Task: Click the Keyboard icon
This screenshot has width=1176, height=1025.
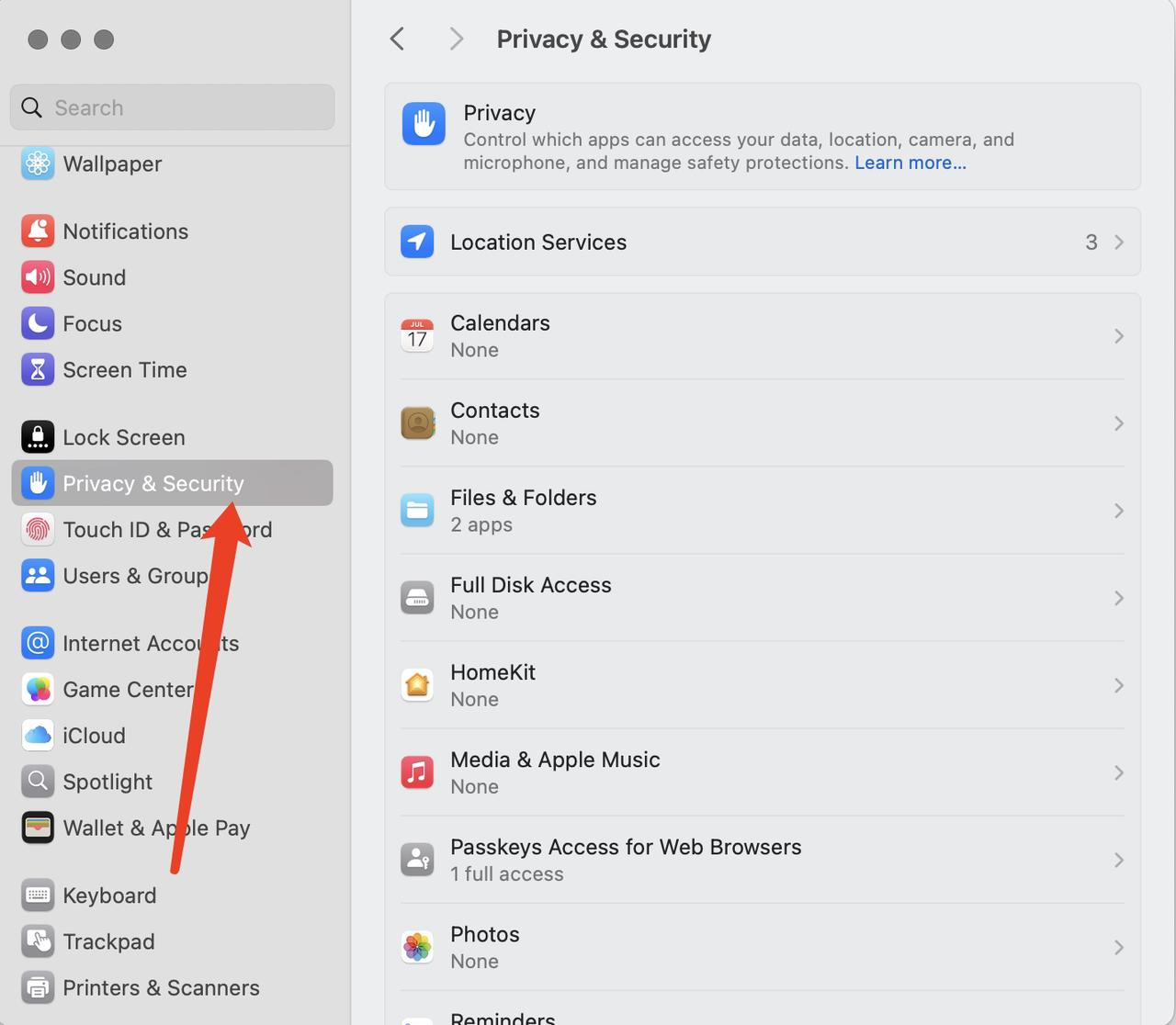Action: [x=38, y=895]
